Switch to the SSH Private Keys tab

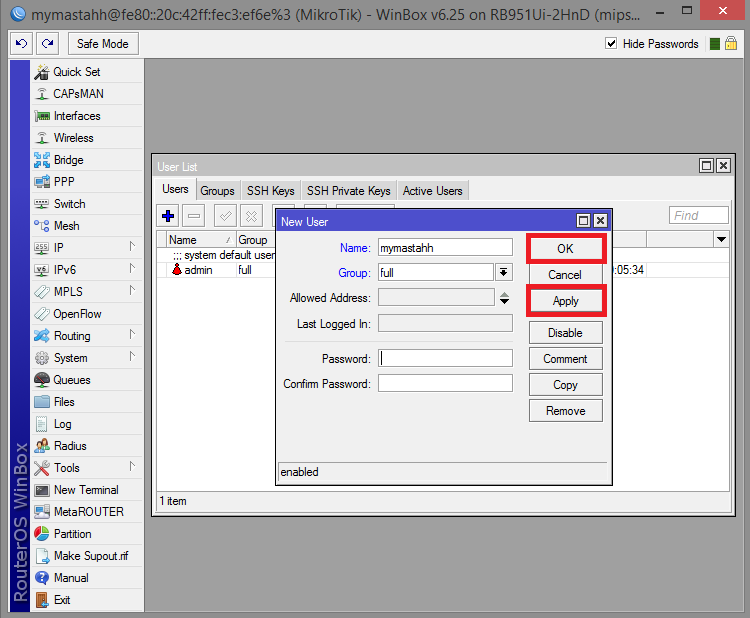[x=348, y=191]
